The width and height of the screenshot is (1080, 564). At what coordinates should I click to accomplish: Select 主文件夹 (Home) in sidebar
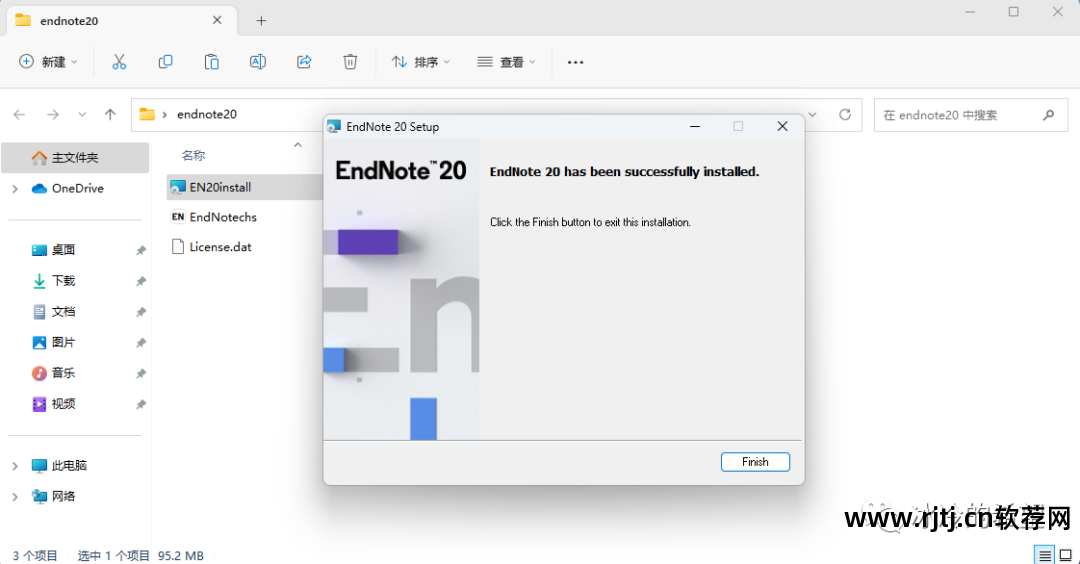click(75, 158)
